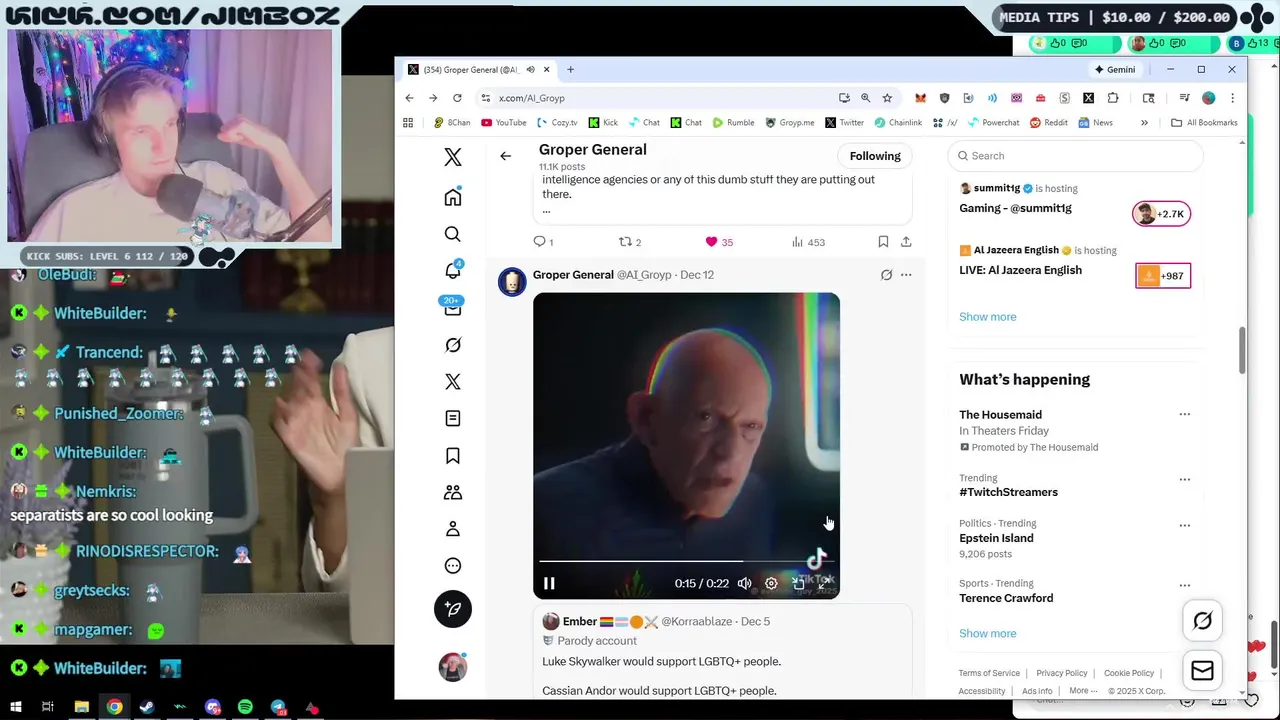
Task: Open the Notifications bell in sidebar
Action: pos(453,271)
